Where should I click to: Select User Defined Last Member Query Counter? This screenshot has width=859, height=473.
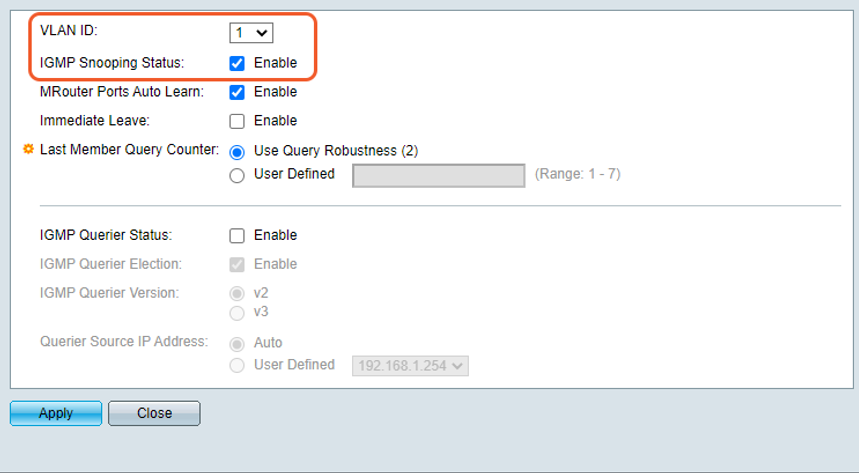click(237, 175)
